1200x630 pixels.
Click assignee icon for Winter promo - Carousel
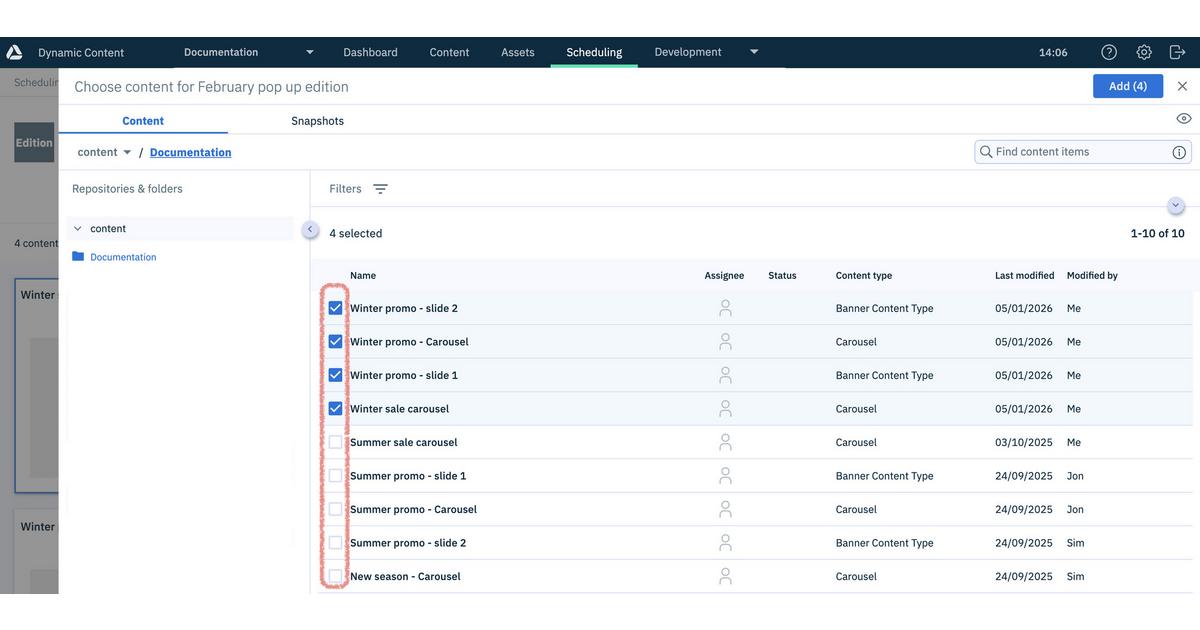tap(725, 342)
